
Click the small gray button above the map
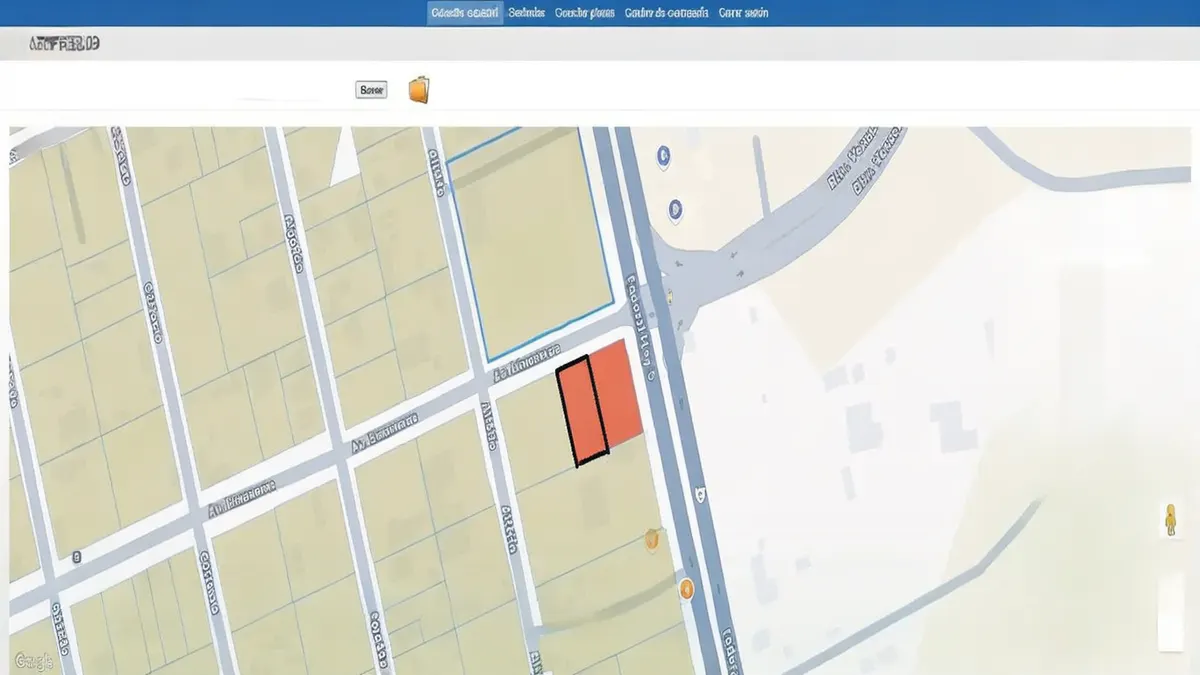pyautogui.click(x=371, y=90)
